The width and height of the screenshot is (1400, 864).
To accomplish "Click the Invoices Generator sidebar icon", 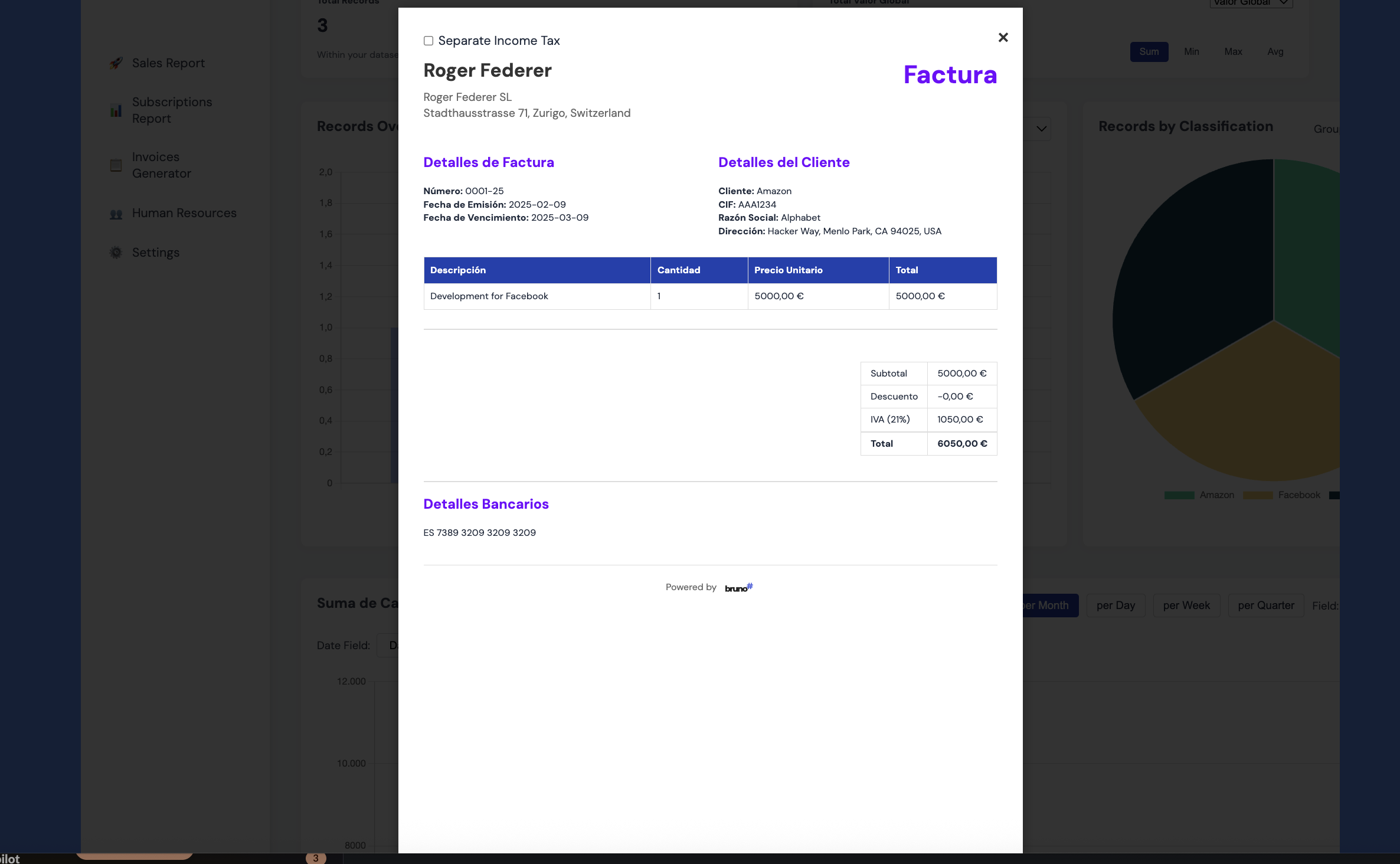I will (x=116, y=165).
